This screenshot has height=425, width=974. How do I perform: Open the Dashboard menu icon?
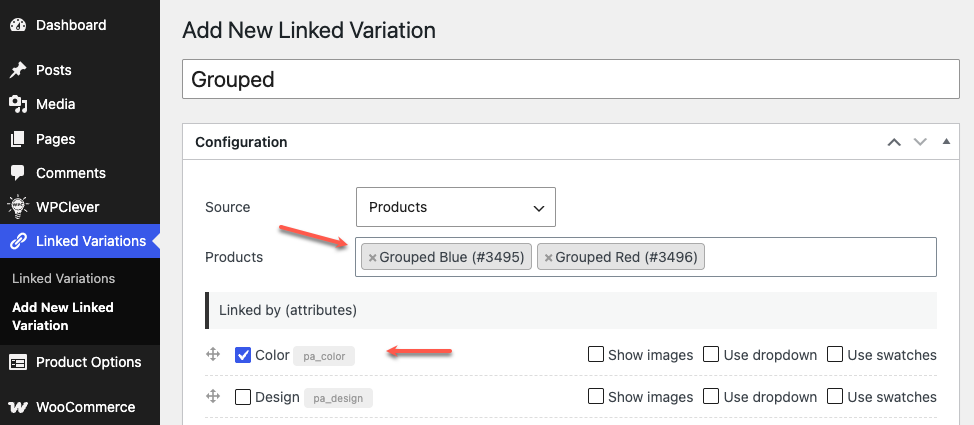(x=19, y=25)
